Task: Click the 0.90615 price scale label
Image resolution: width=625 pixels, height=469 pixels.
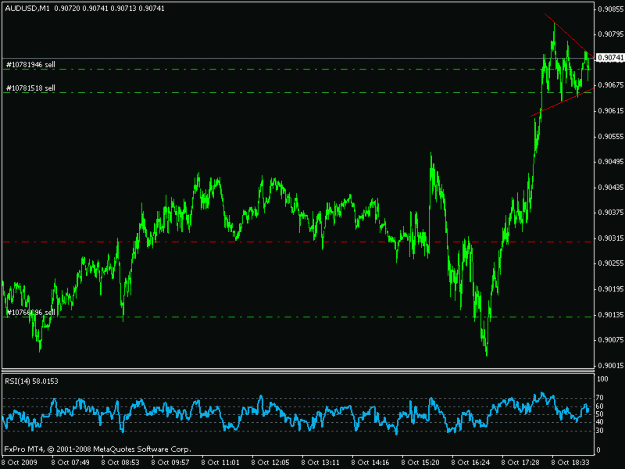Action: click(x=610, y=111)
